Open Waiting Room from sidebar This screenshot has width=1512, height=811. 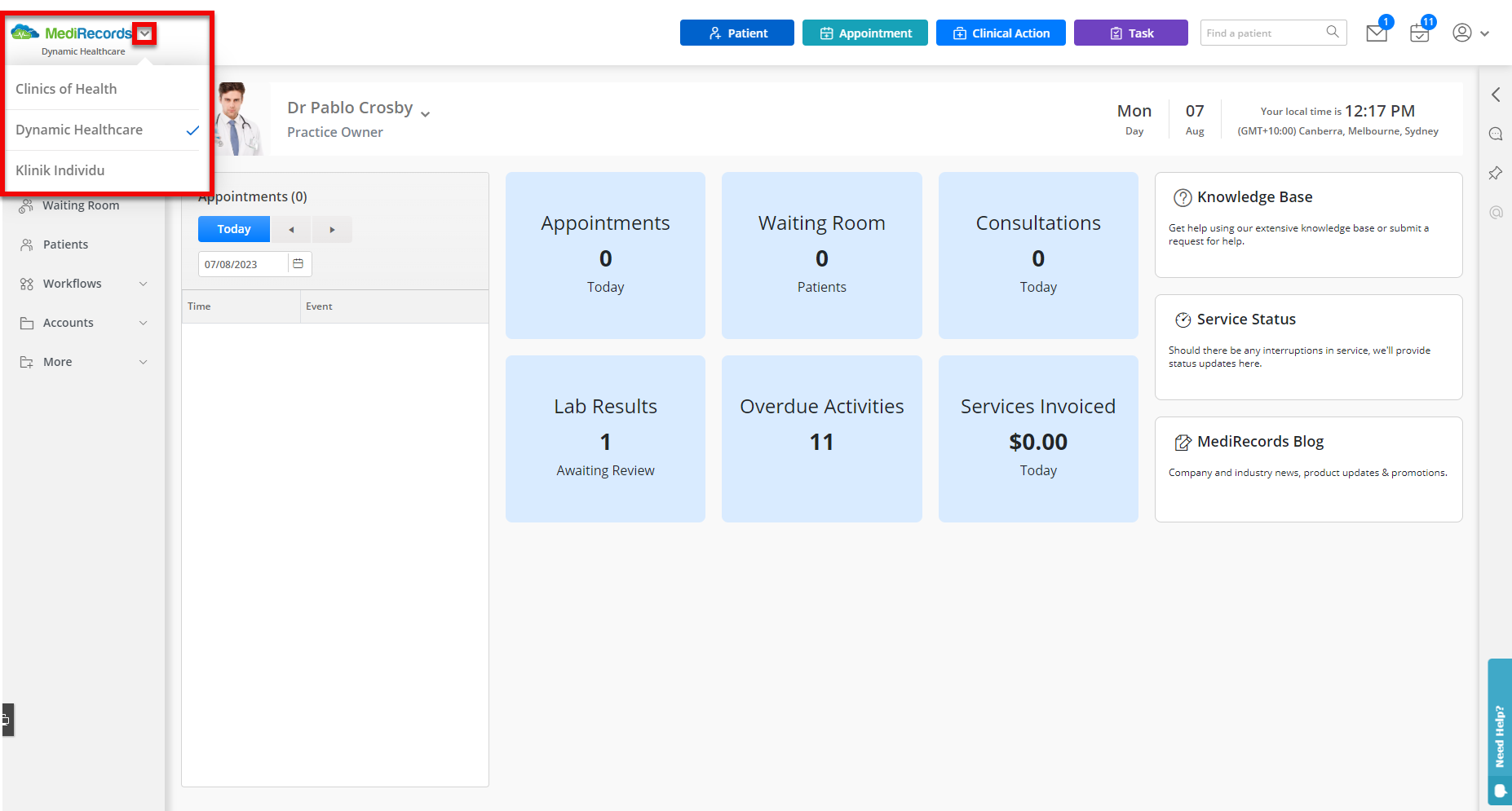pyautogui.click(x=82, y=205)
